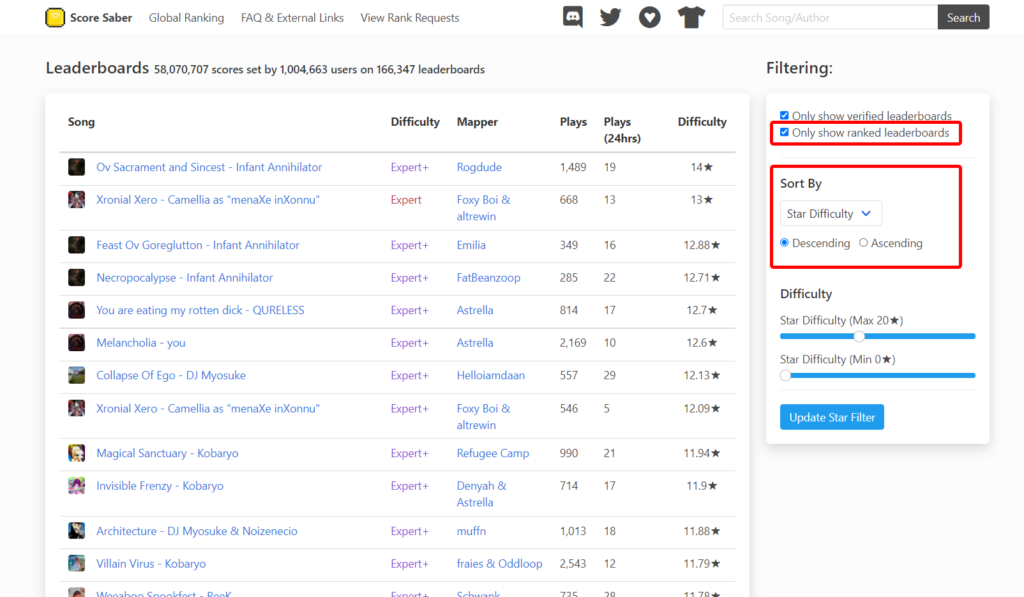The image size is (1024, 597).
Task: View mapper Rogdude's profile
Action: tap(479, 167)
